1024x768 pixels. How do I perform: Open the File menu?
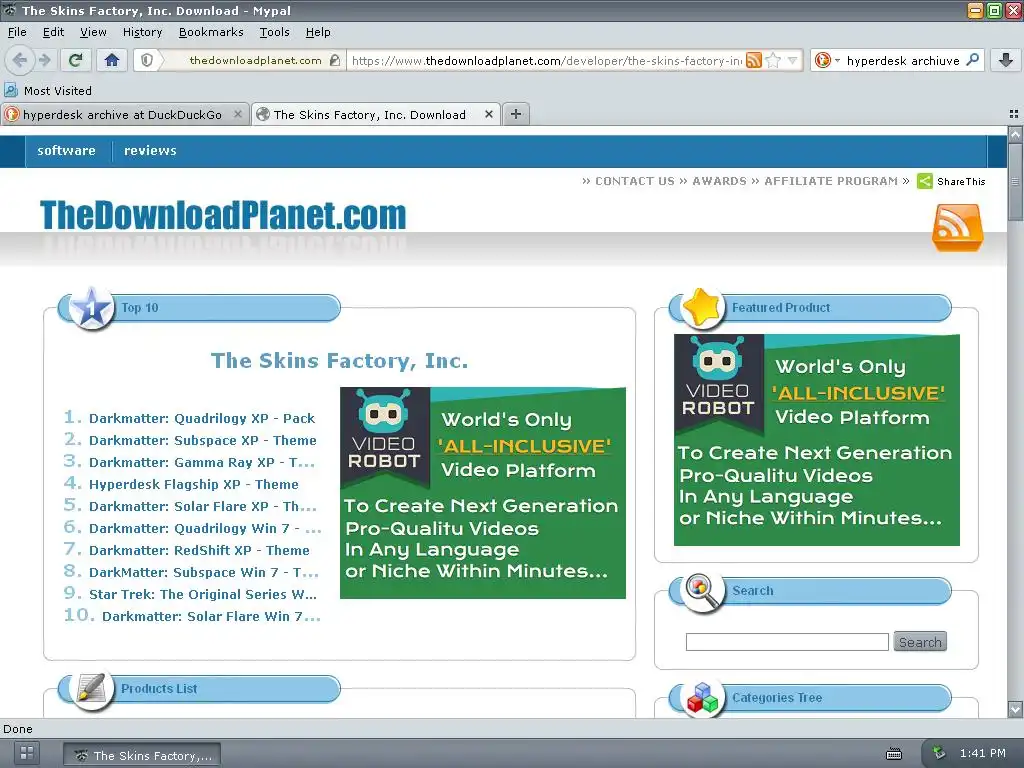tap(17, 32)
